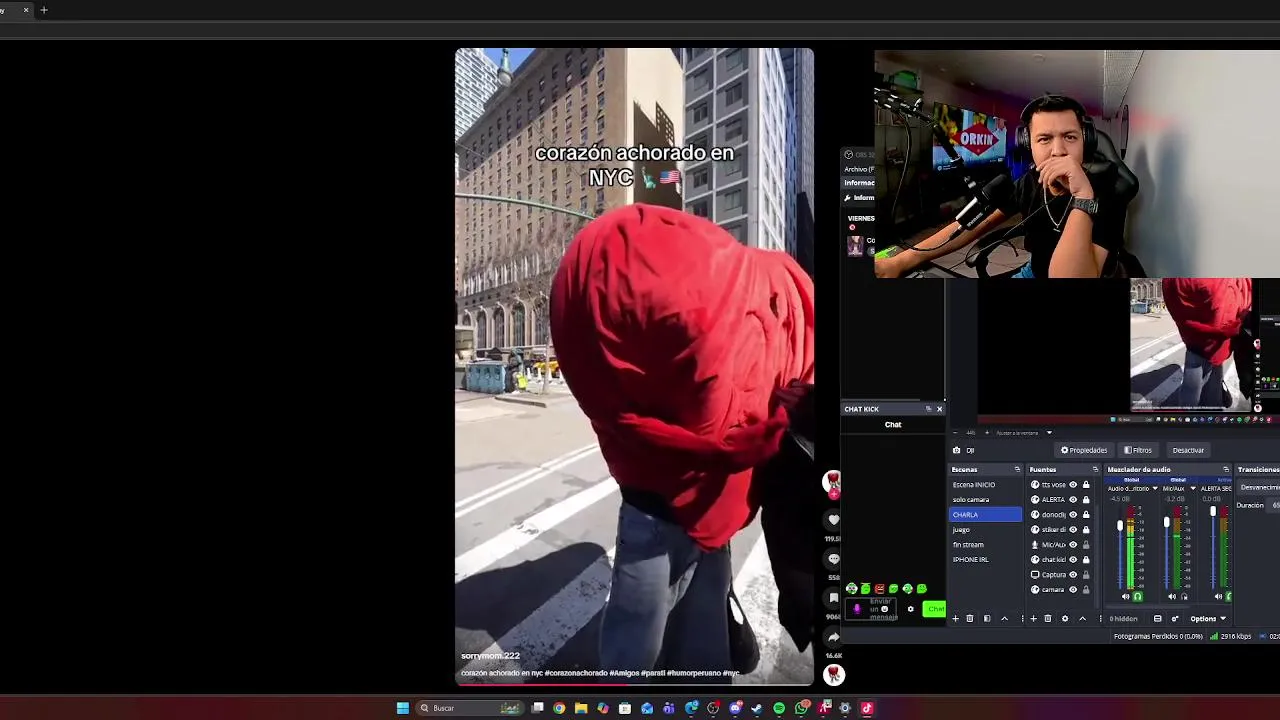Open Escenas toolbar more options dots
Image resolution: width=1280 pixels, height=720 pixels.
pyautogui.click(x=1022, y=619)
